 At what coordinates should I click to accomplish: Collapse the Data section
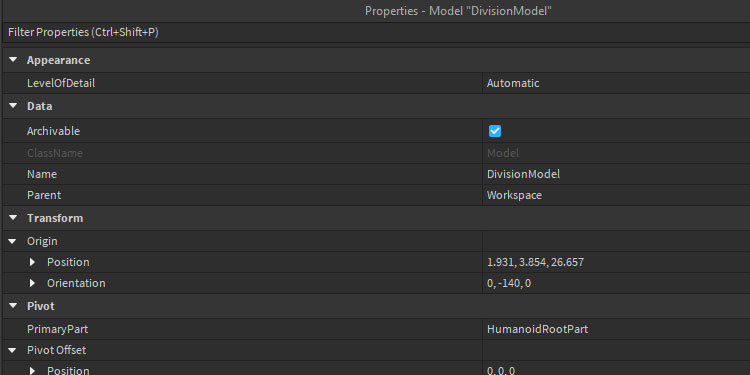pyautogui.click(x=13, y=106)
